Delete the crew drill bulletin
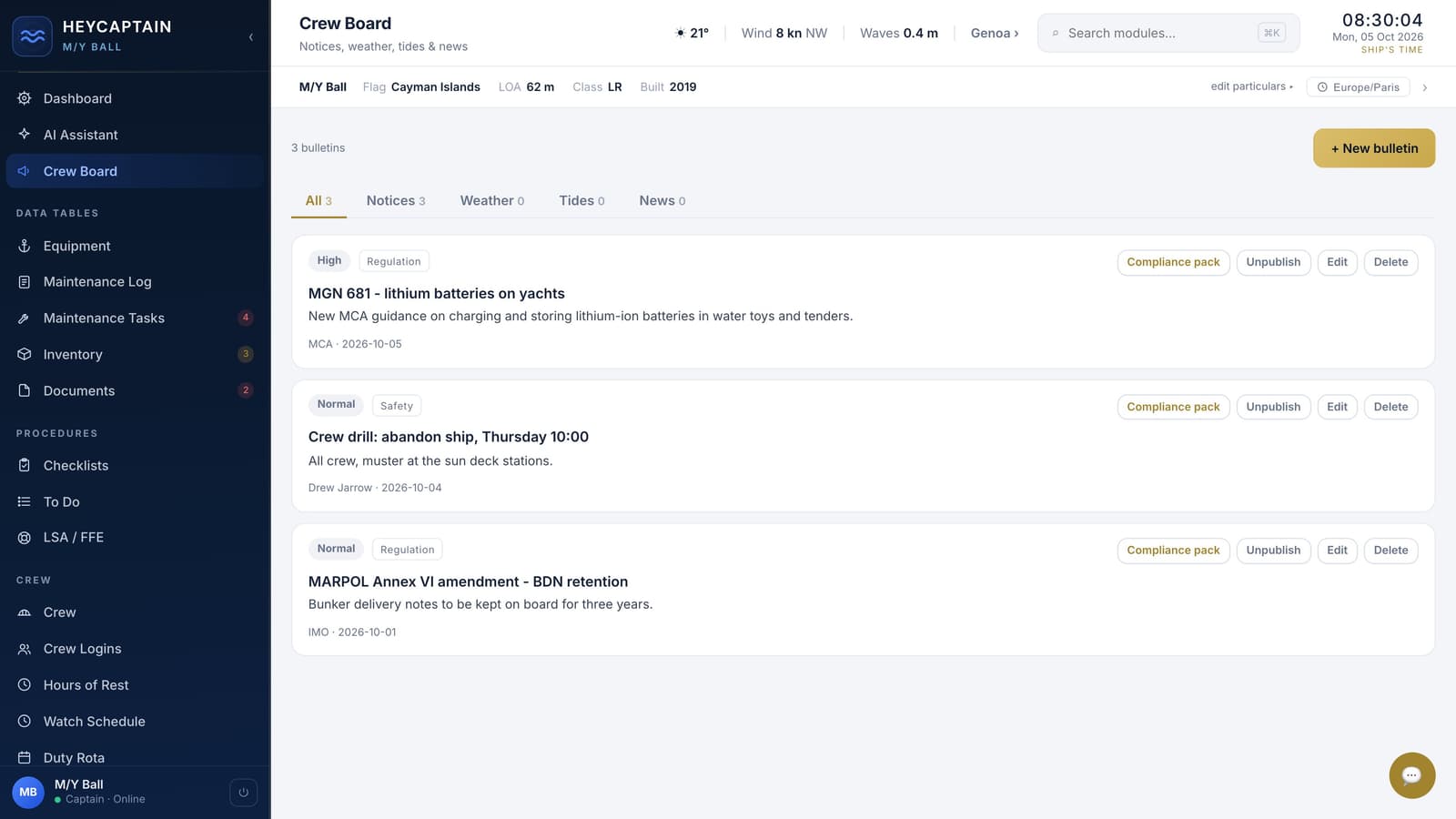Viewport: 1456px width, 819px height. (x=1390, y=407)
